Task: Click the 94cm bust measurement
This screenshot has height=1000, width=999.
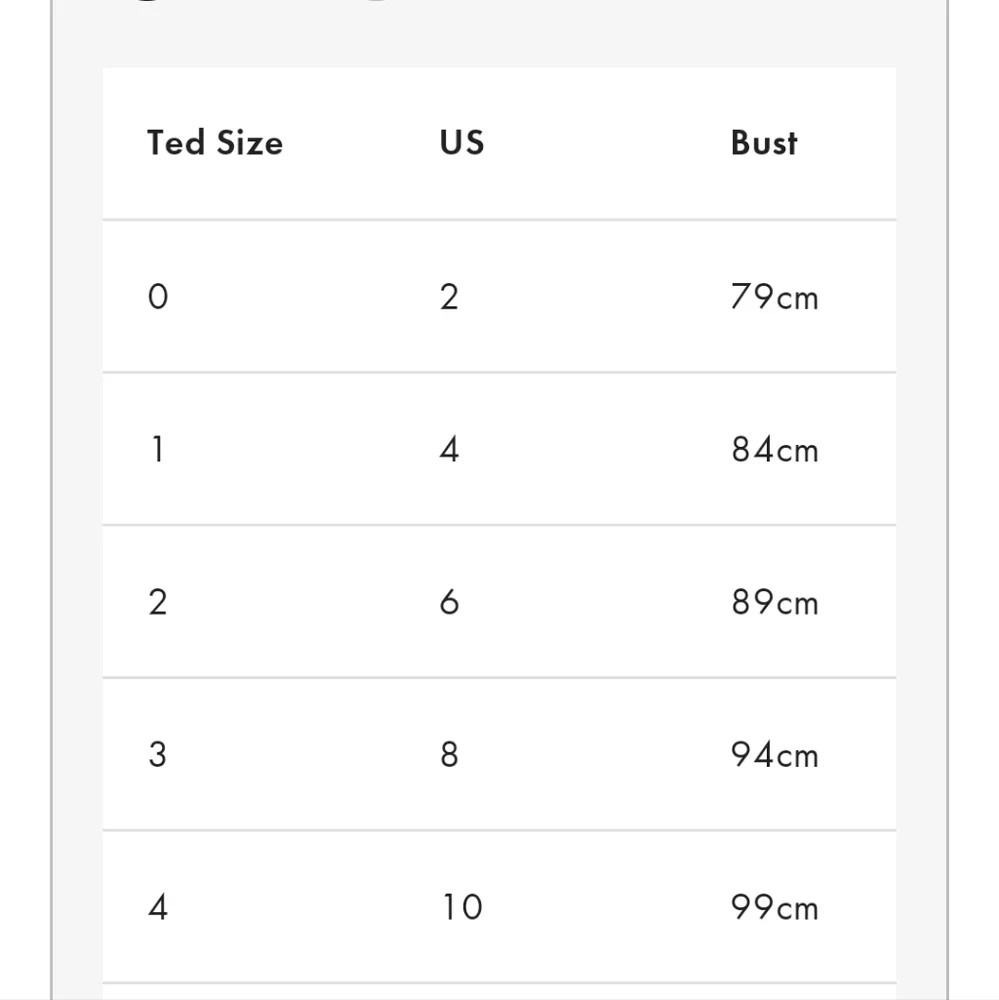Action: coord(774,754)
